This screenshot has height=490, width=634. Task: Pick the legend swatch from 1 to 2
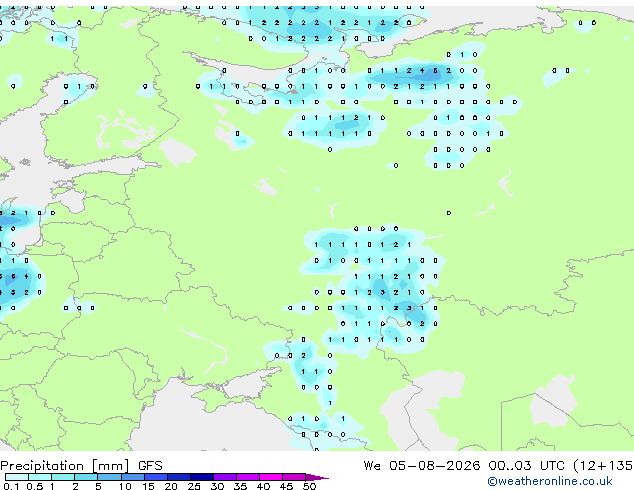click(x=63, y=477)
